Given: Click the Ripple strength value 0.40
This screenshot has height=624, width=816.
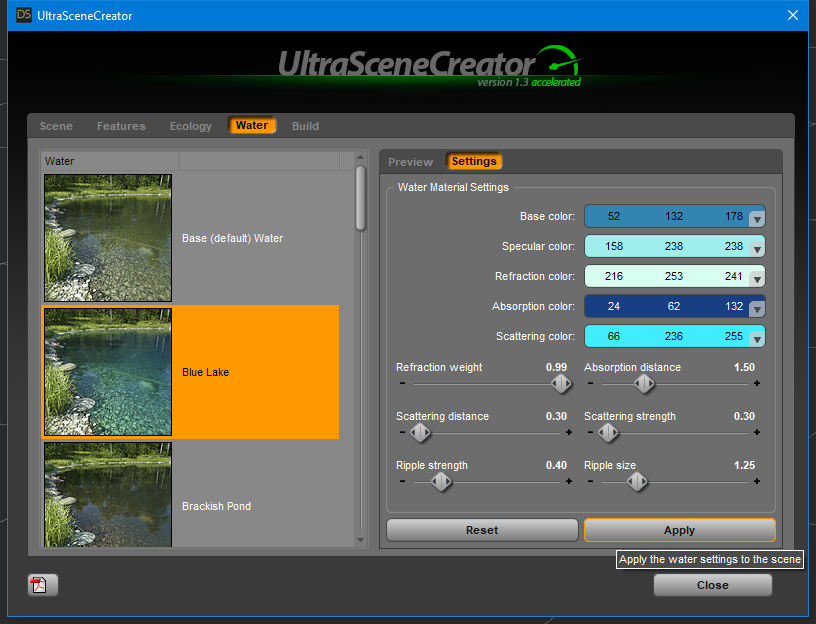Looking at the screenshot, I should click(556, 465).
